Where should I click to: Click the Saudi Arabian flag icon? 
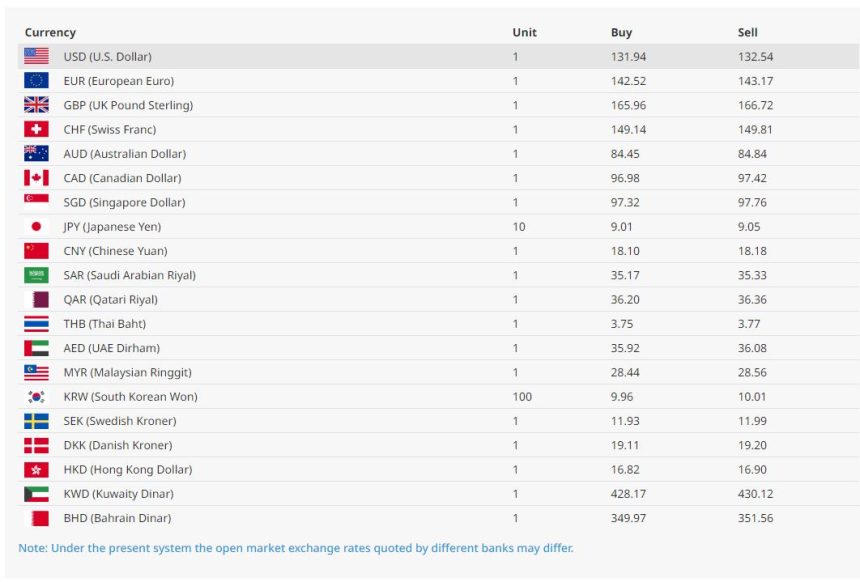point(36,275)
